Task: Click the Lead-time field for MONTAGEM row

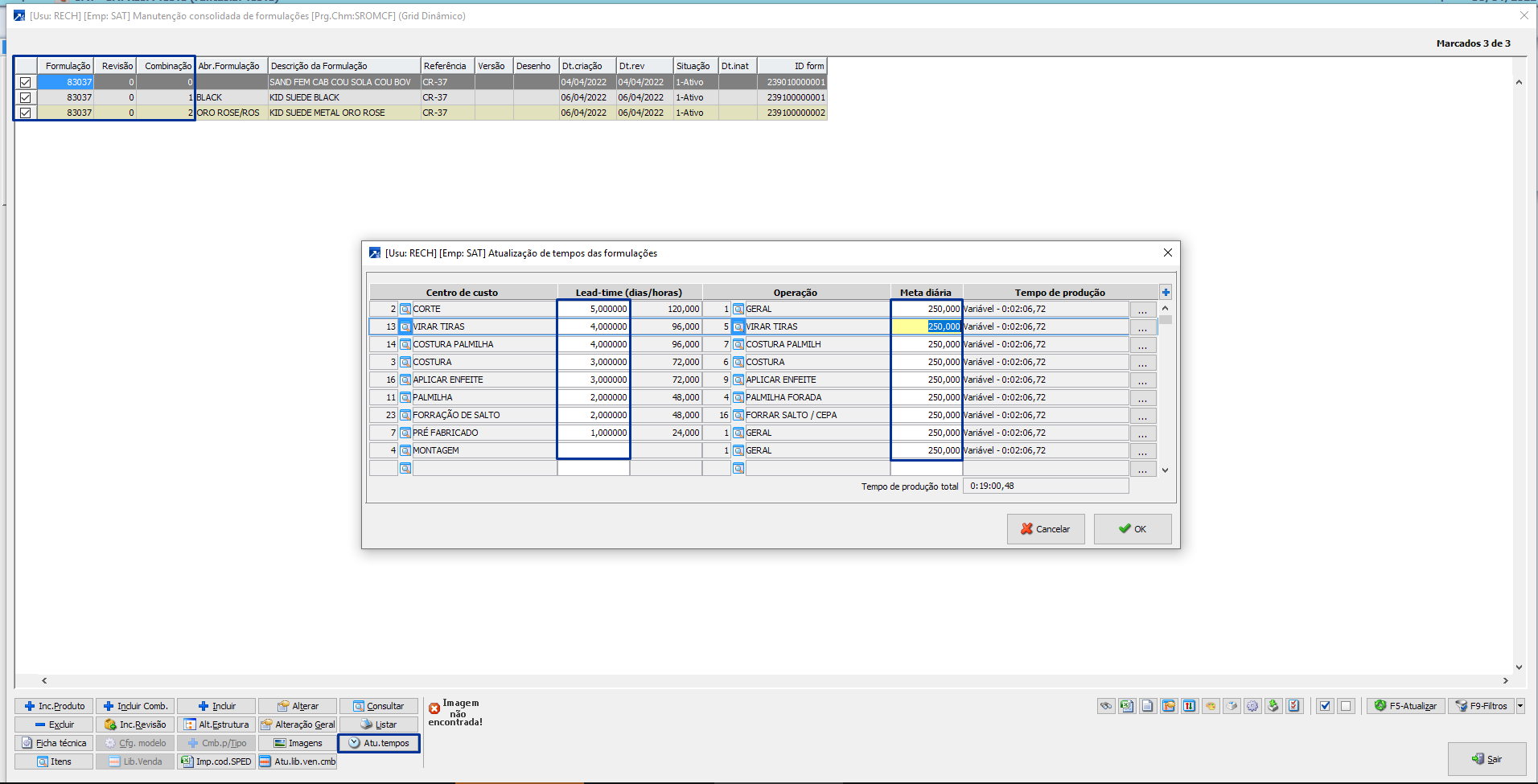Action: [594, 450]
